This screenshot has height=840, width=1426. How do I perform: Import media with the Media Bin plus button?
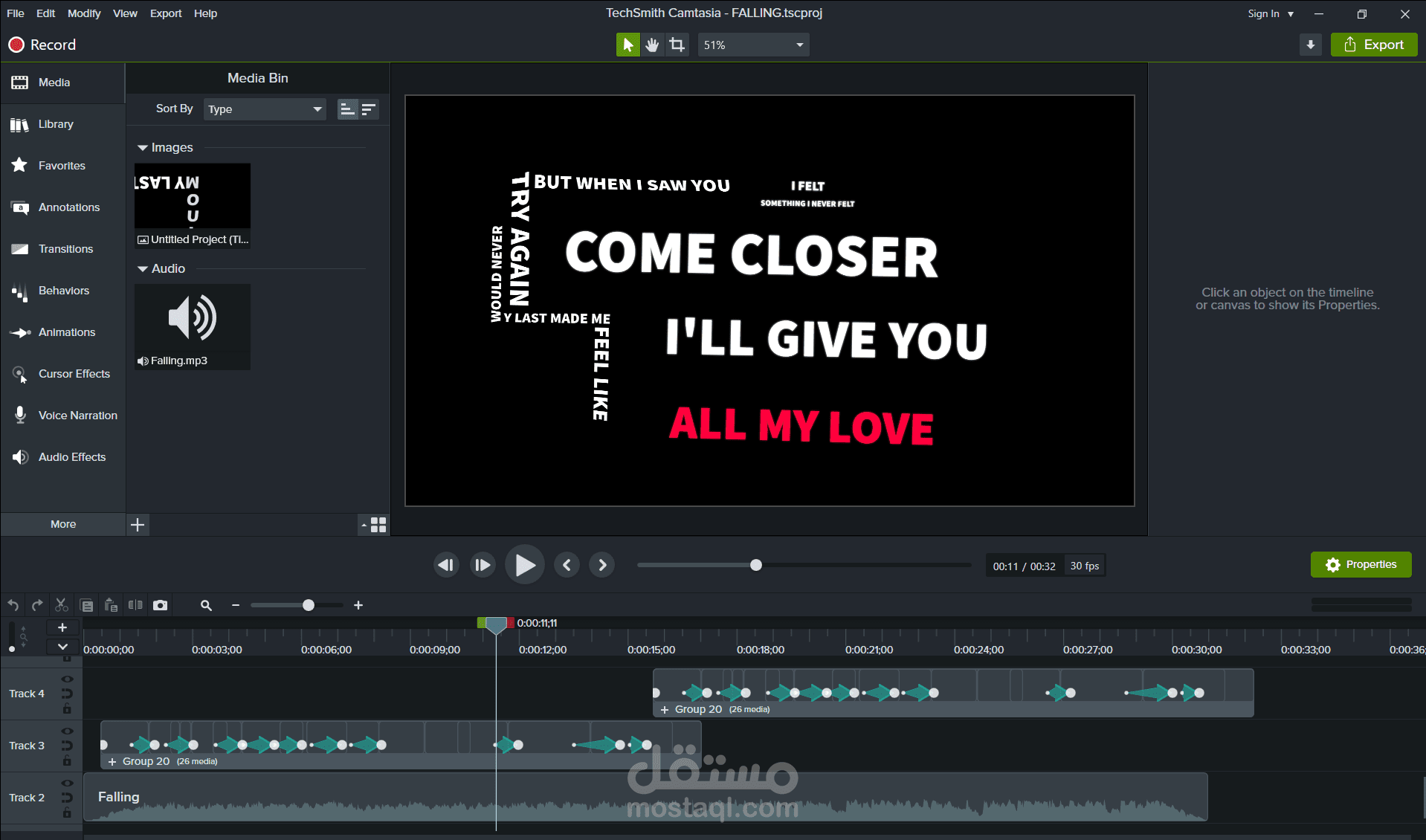click(x=138, y=525)
